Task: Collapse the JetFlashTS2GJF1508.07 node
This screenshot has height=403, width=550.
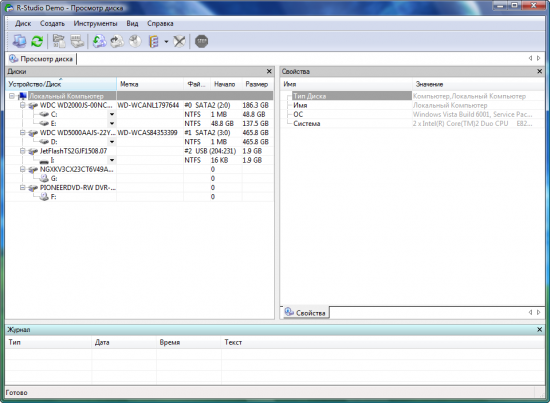Action: pos(22,151)
